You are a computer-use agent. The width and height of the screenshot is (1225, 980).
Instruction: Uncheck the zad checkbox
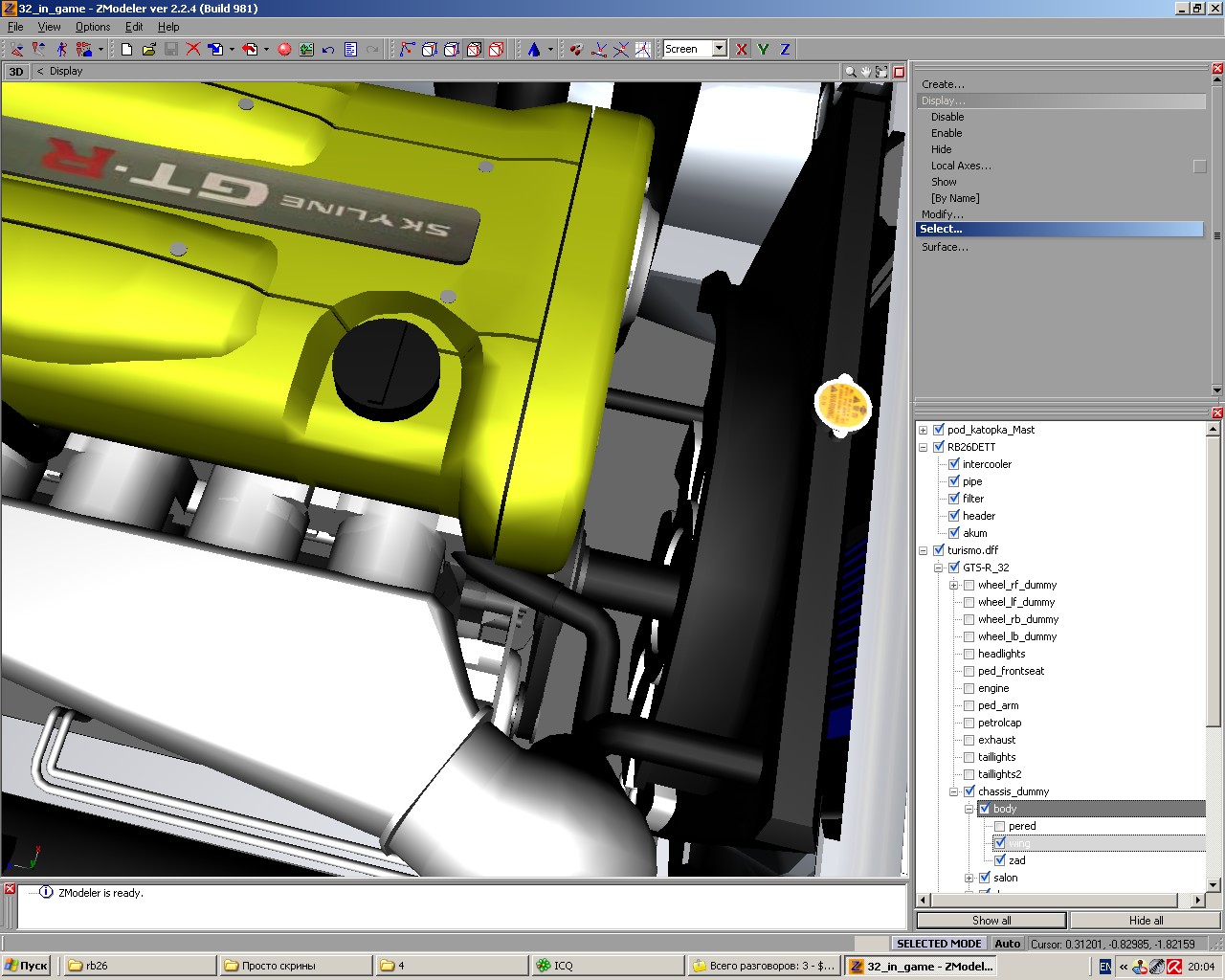1000,860
